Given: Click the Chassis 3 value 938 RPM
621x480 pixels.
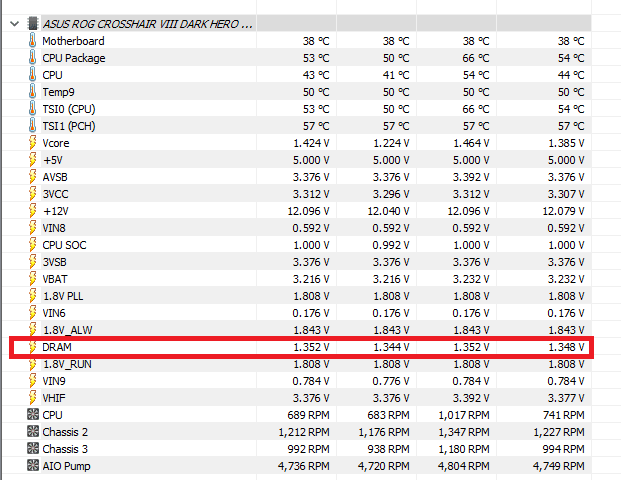Looking at the screenshot, I should [388, 449].
